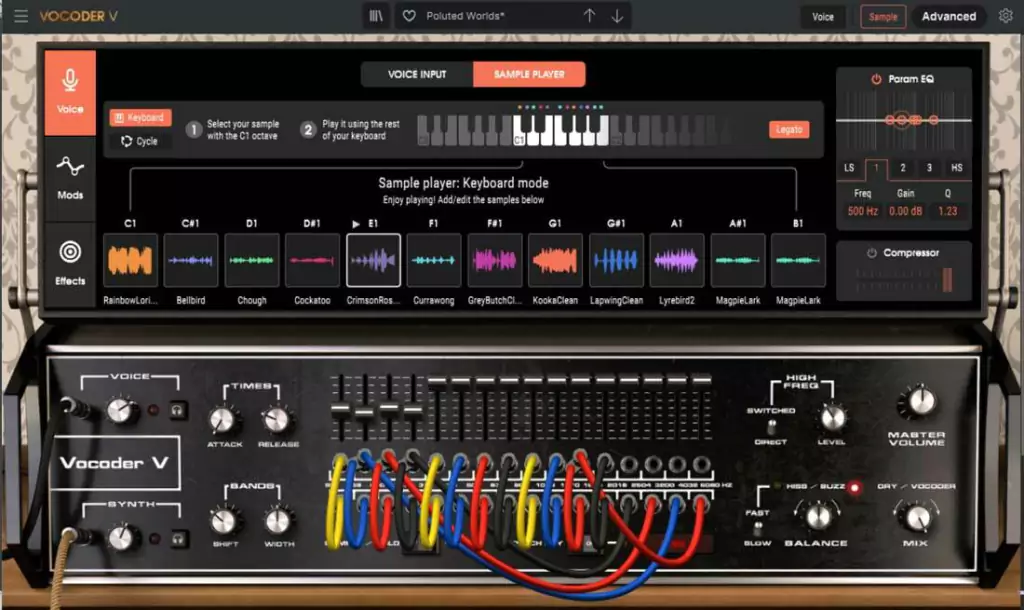Select EQ band 1 tab
This screenshot has height=610, width=1024.
[x=876, y=168]
